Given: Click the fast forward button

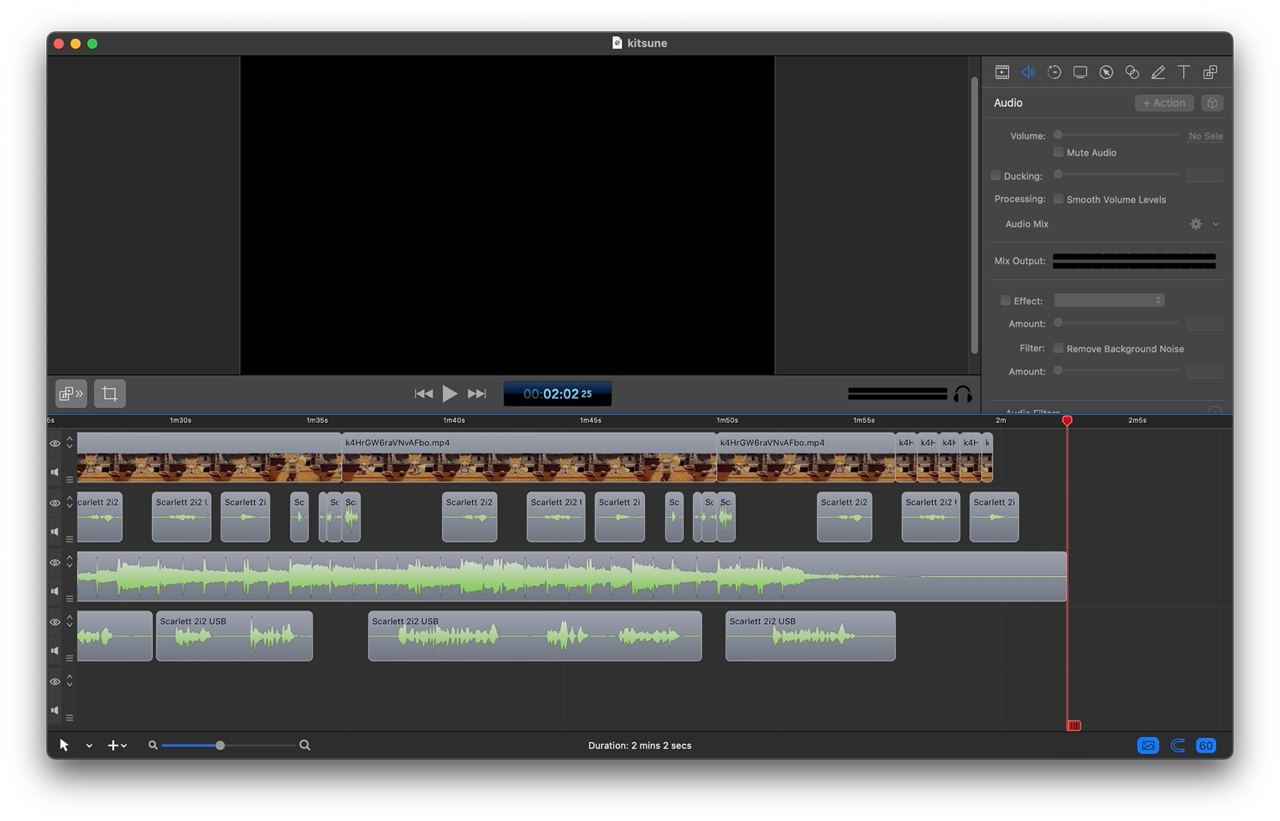Looking at the screenshot, I should point(477,394).
